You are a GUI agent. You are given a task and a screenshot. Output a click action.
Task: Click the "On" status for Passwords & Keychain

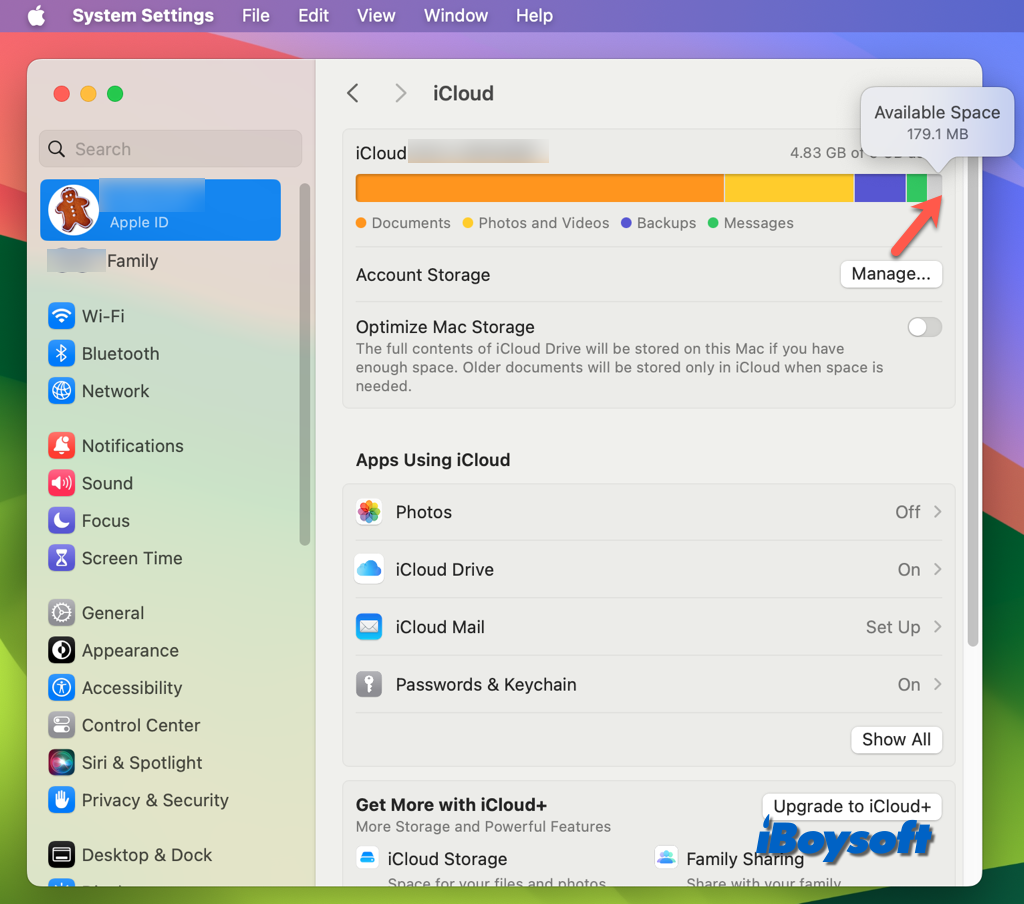[909, 685]
